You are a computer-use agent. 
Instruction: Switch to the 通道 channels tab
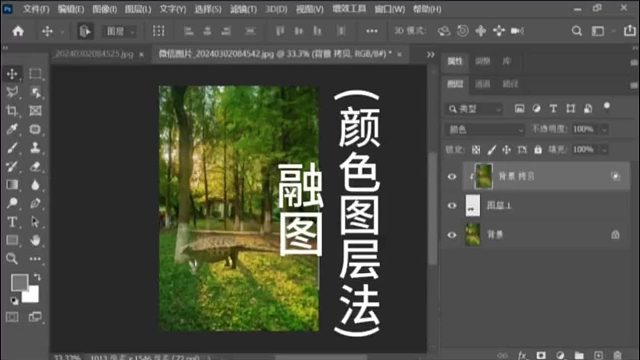482,84
